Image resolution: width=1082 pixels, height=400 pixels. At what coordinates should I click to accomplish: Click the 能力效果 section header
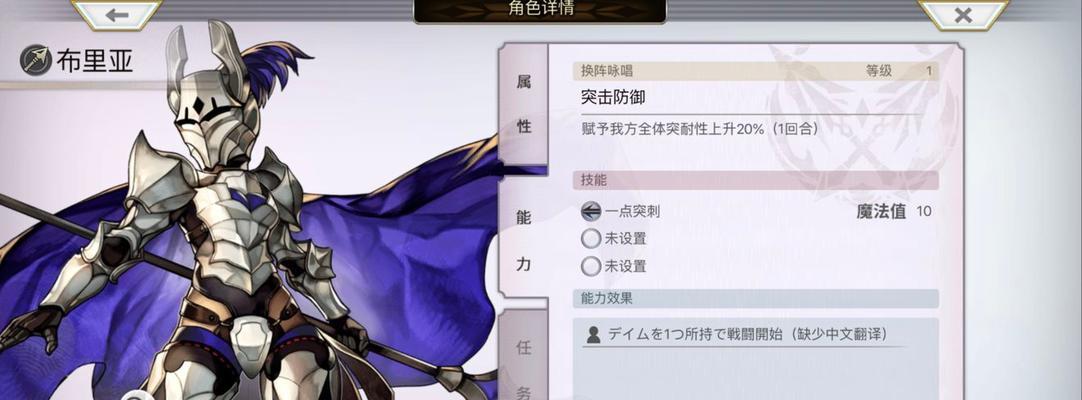coord(756,299)
